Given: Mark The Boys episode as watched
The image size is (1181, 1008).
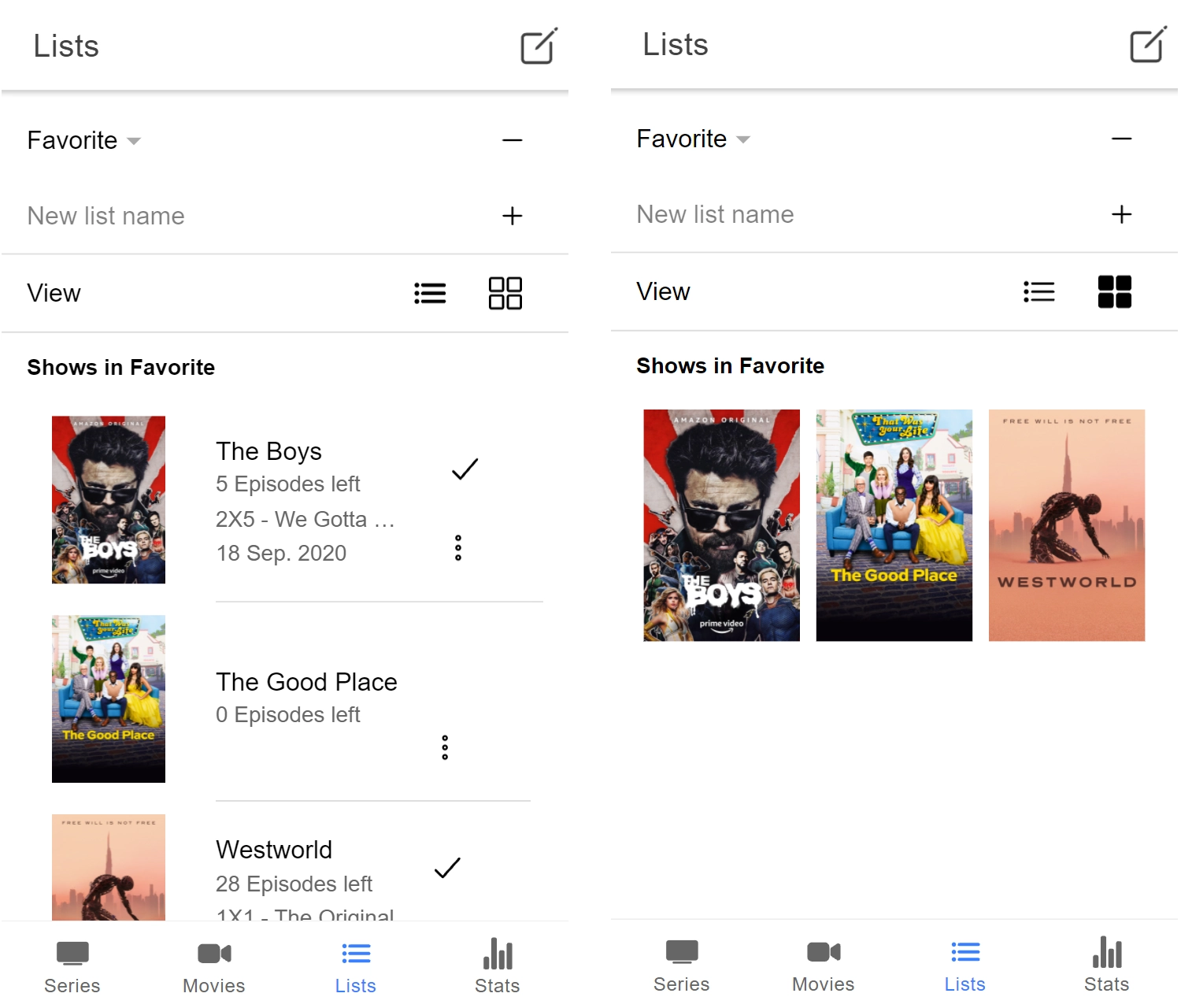Looking at the screenshot, I should point(465,469).
